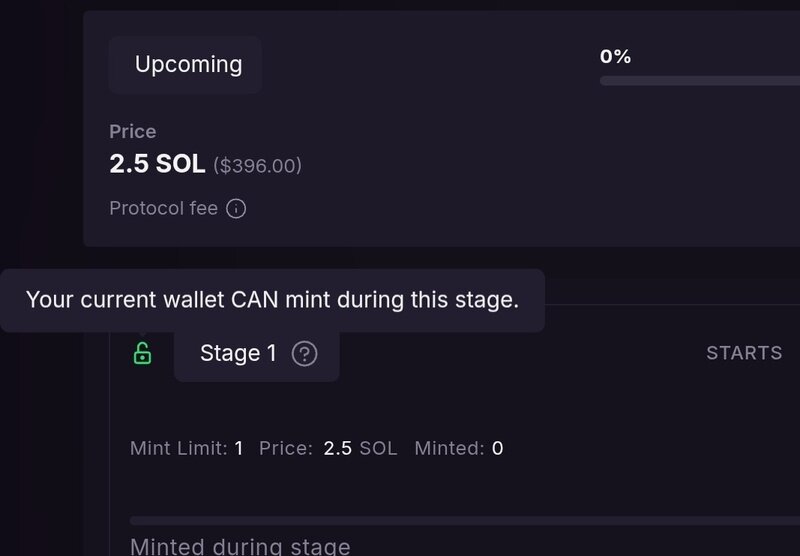Click the "Mint Limit:" label text
The image size is (800, 556).
click(179, 448)
